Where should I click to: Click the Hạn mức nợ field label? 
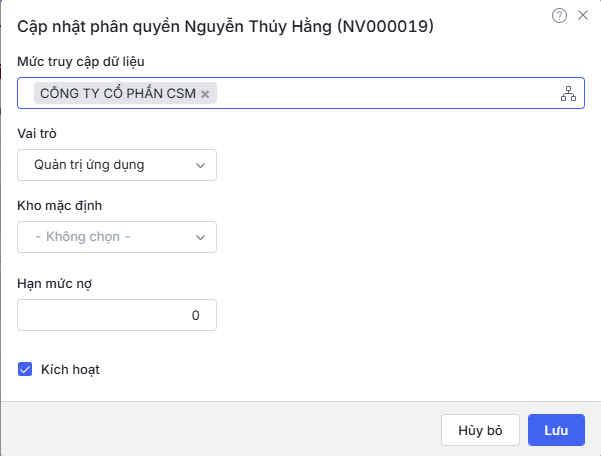point(56,283)
